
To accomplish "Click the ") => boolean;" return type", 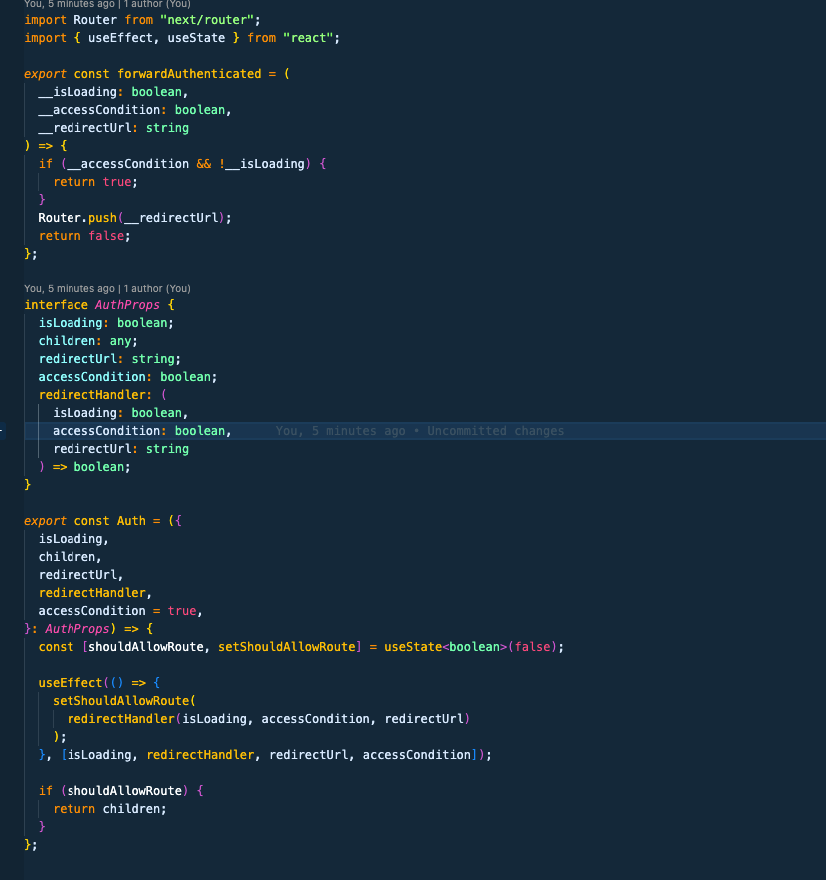I will [x=84, y=466].
